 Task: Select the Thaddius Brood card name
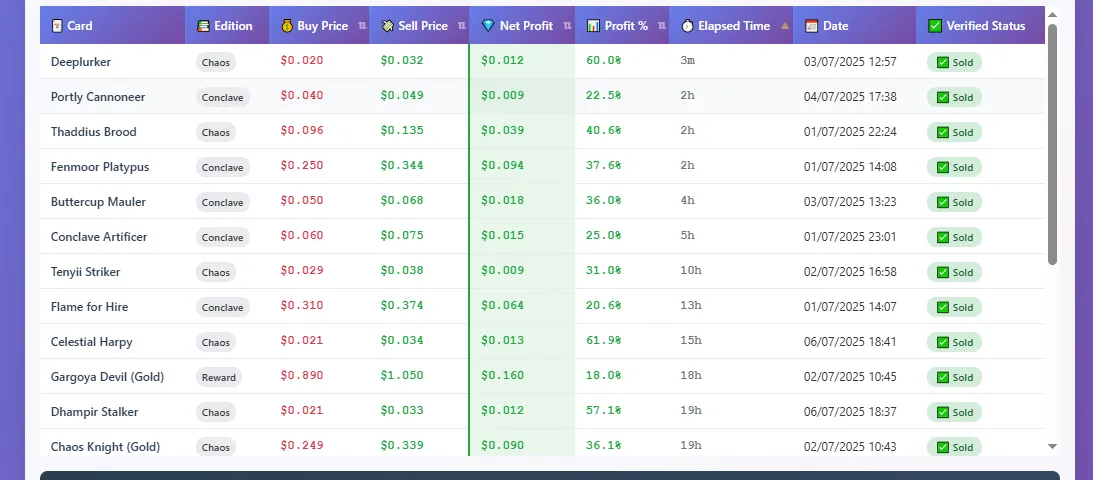point(93,132)
